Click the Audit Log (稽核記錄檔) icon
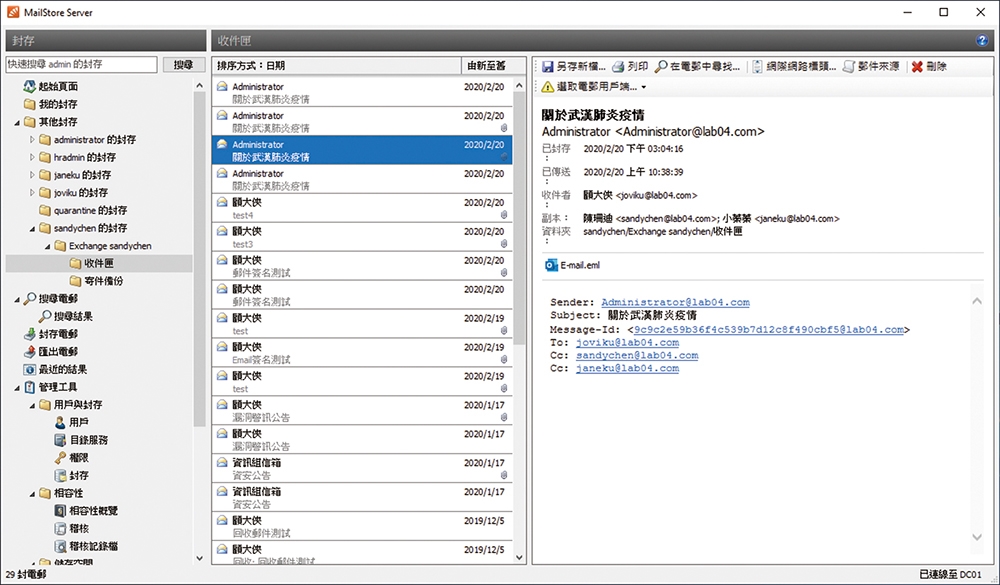 pyautogui.click(x=60, y=547)
